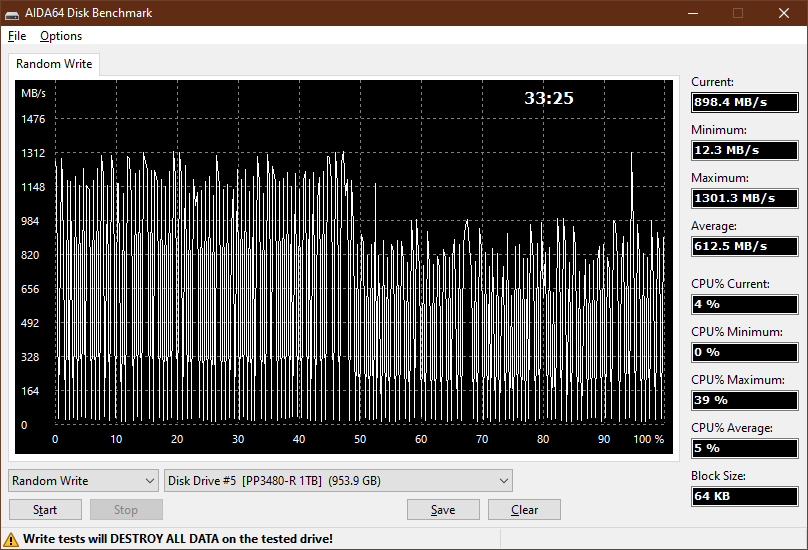
Task: Click the Clear button
Action: click(x=524, y=510)
